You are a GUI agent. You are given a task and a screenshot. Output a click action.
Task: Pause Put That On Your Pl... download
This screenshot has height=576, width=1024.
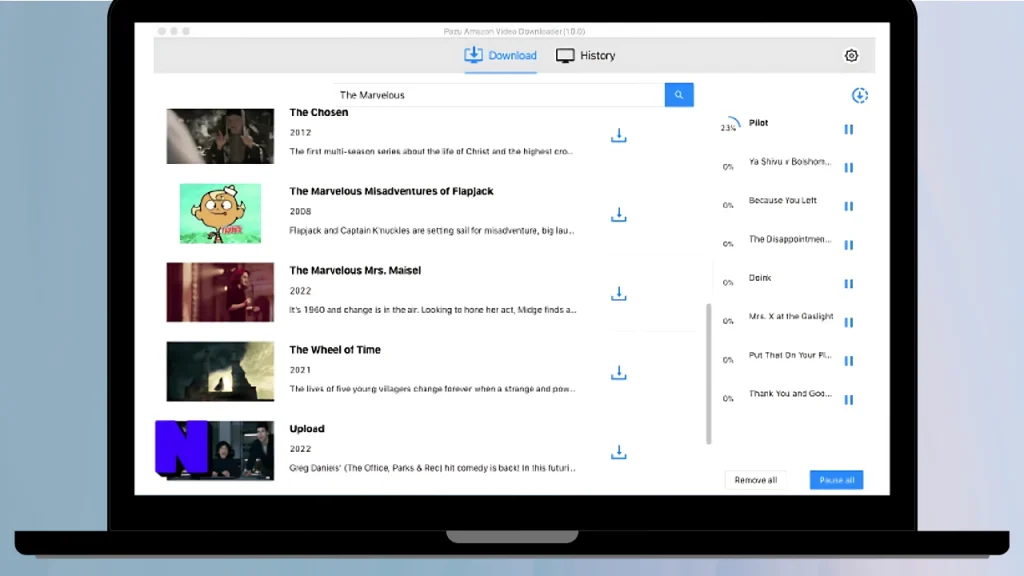(x=848, y=360)
